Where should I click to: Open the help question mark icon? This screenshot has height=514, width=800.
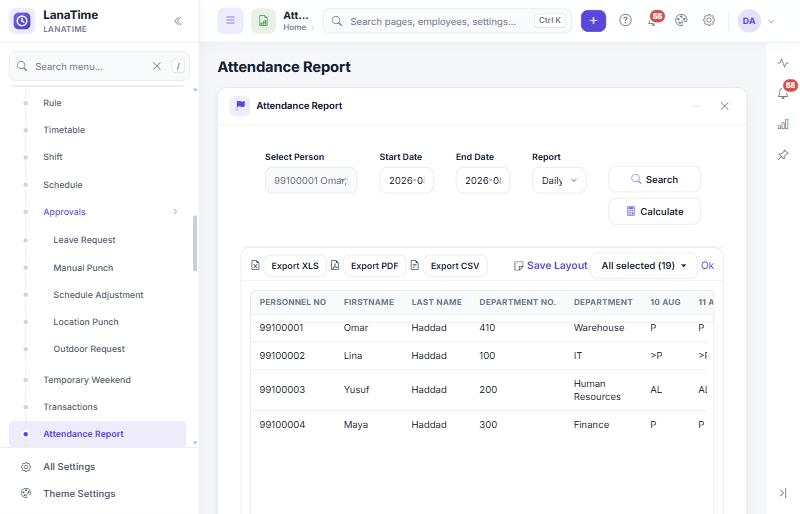[626, 20]
